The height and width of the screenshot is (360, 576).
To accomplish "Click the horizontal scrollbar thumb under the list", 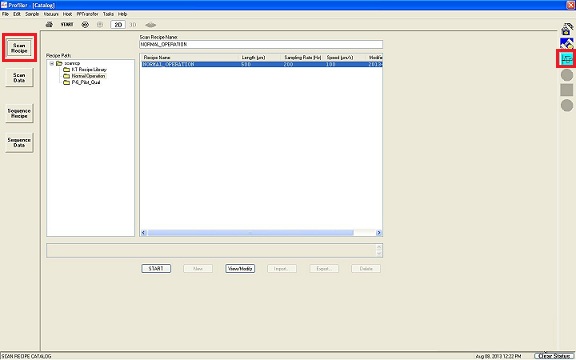I will click(x=251, y=233).
